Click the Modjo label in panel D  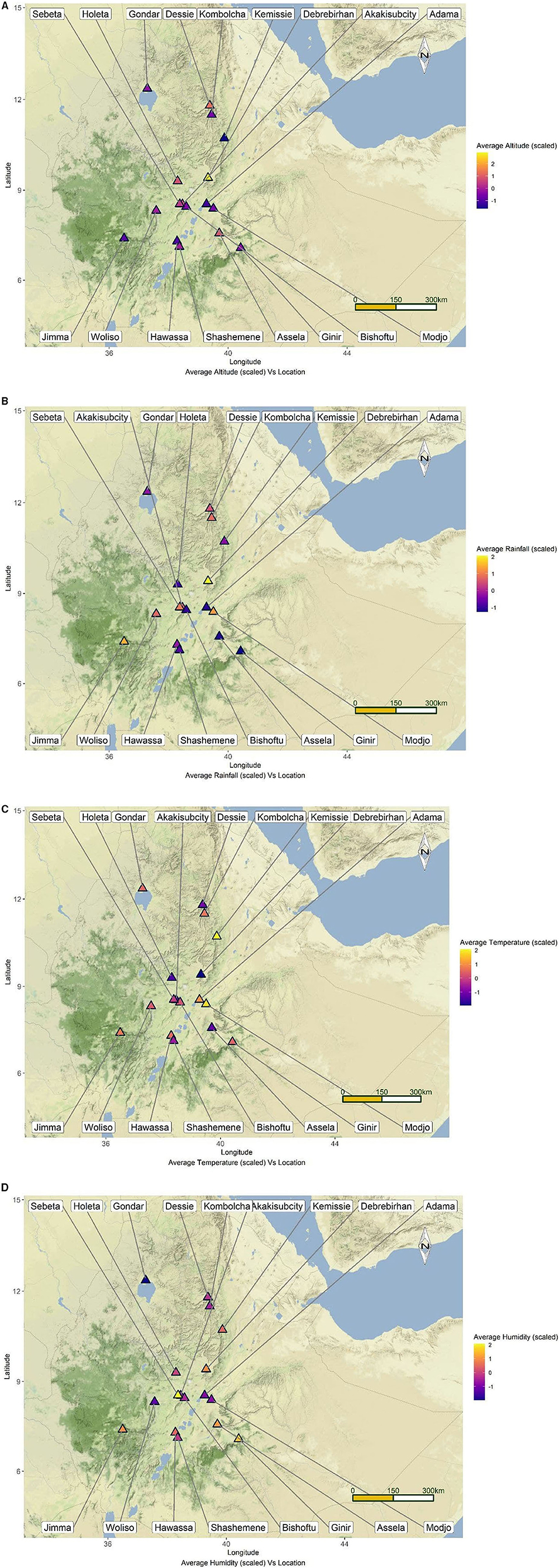[x=438, y=1527]
